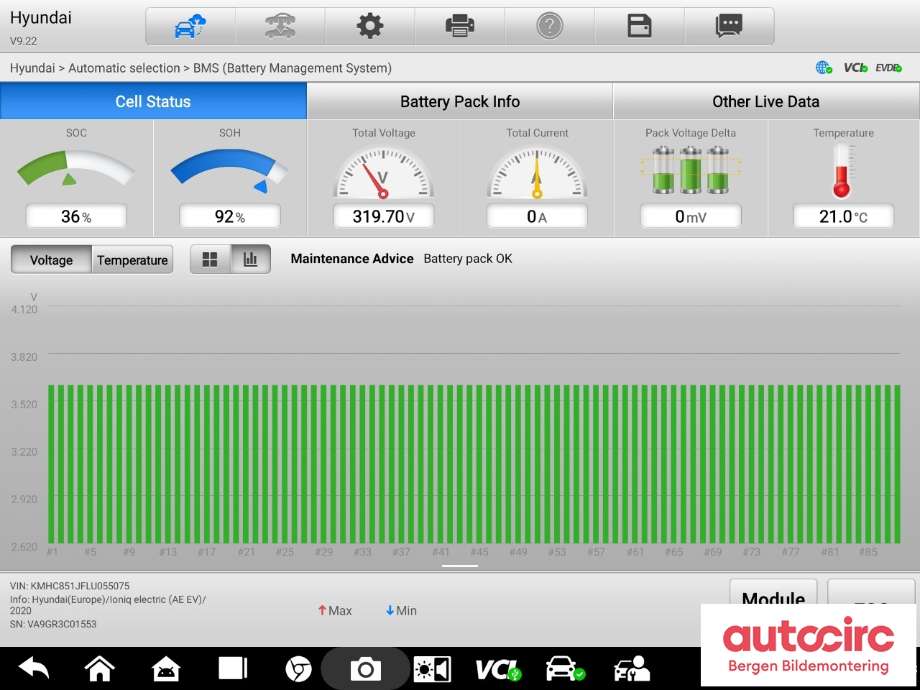Take a screenshot with camera icon

point(366,669)
